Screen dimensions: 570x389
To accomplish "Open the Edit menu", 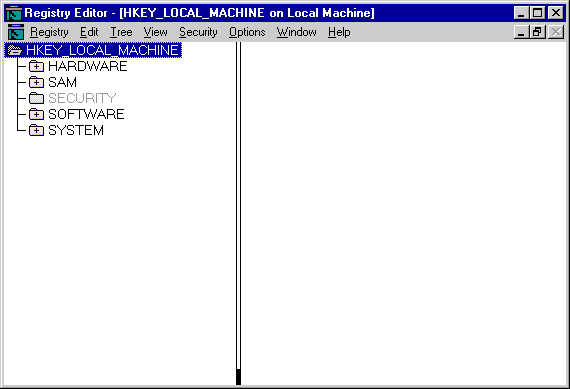I will tap(89, 32).
